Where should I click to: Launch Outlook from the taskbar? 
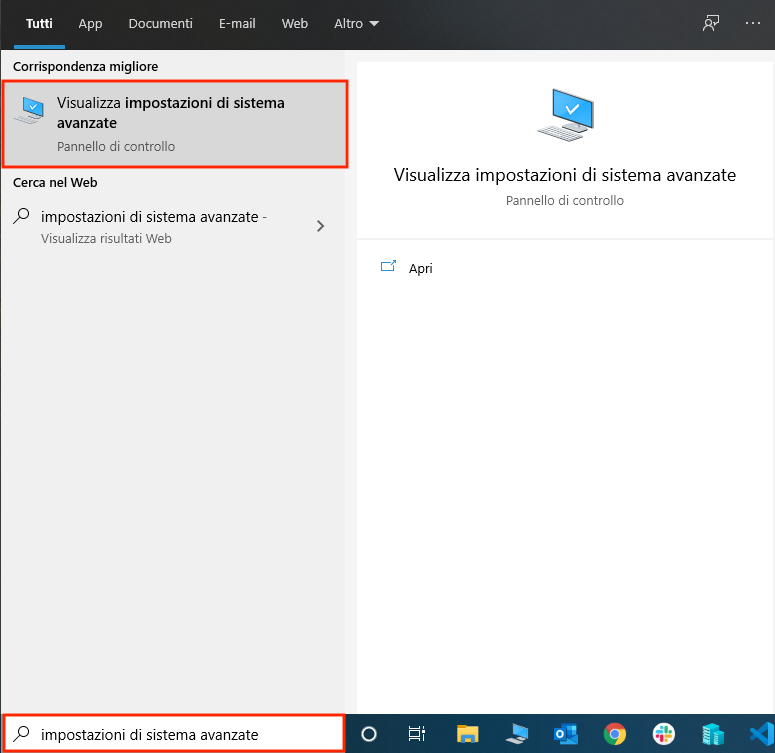pyautogui.click(x=566, y=734)
